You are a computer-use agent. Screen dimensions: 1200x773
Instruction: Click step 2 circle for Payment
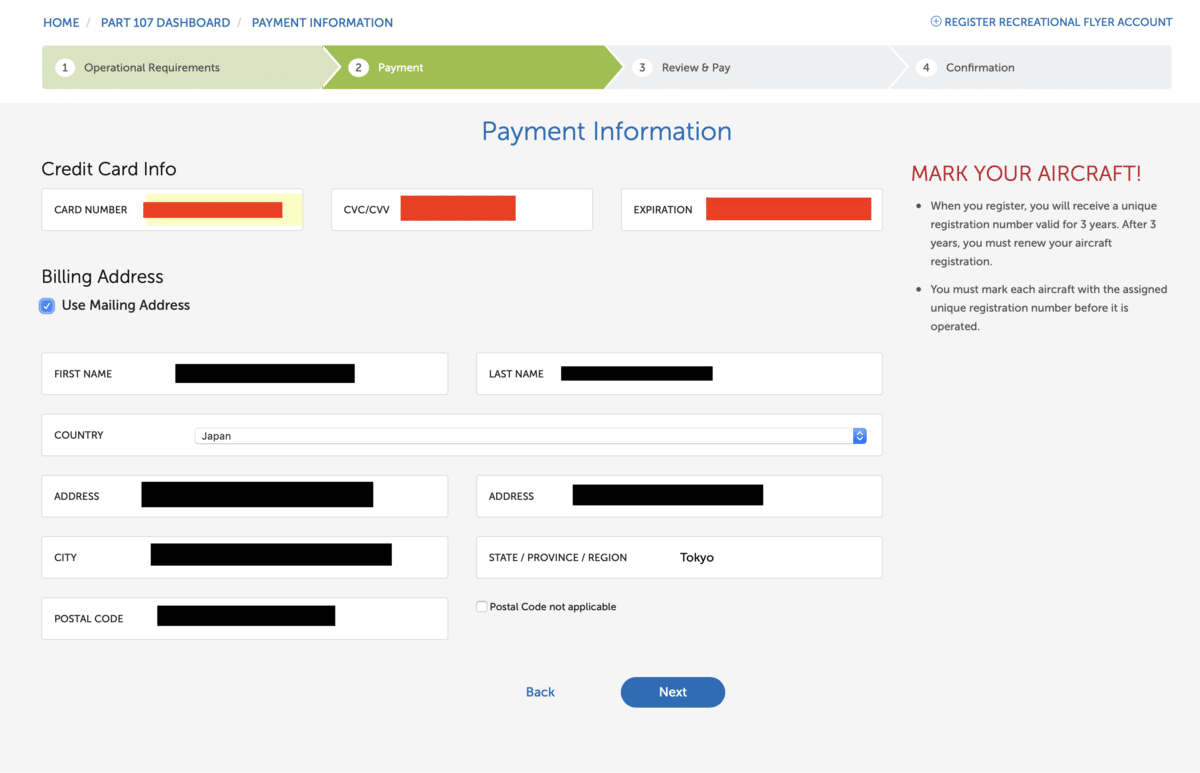tap(358, 68)
